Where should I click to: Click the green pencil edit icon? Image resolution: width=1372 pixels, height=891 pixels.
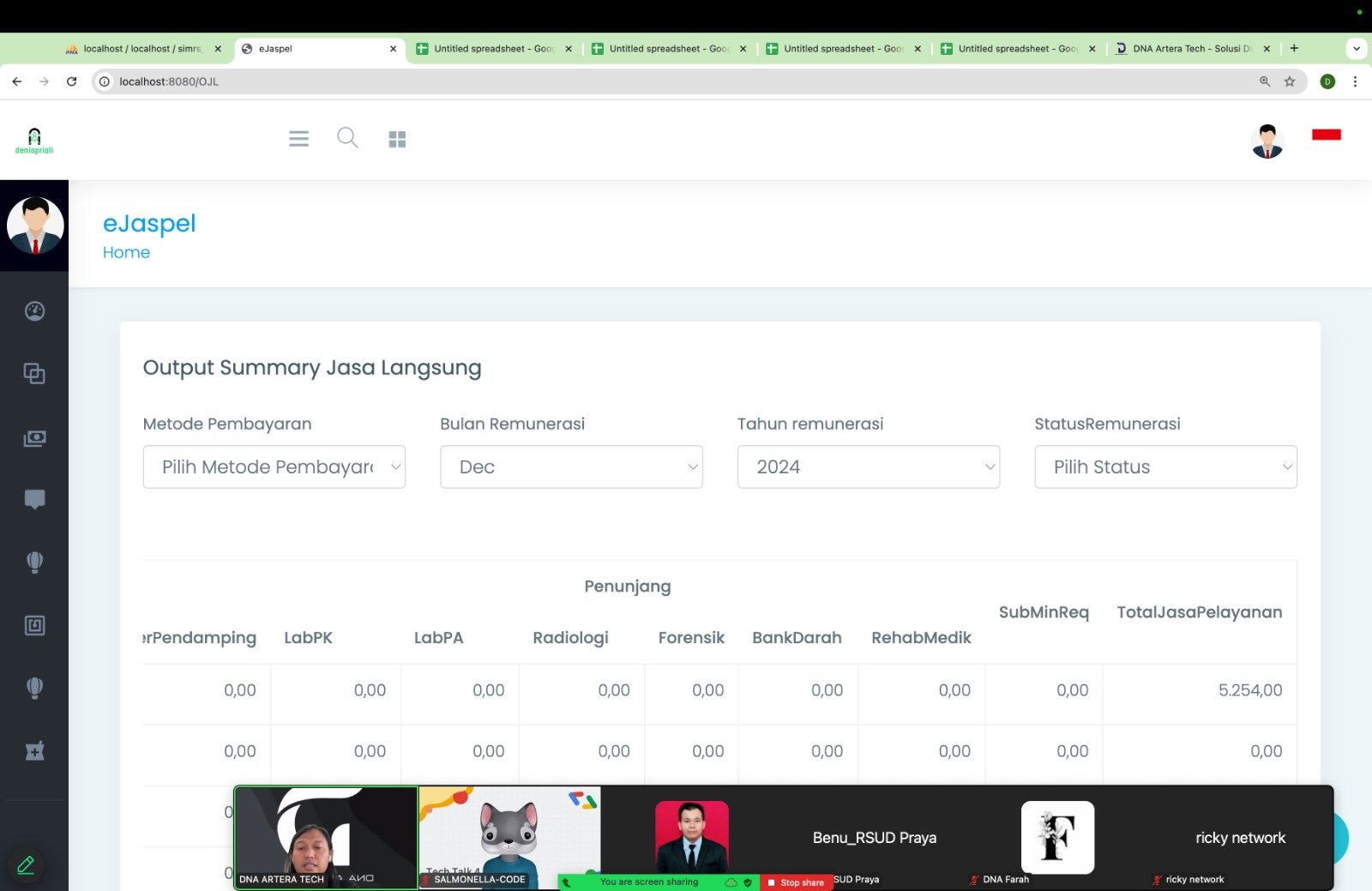click(26, 865)
